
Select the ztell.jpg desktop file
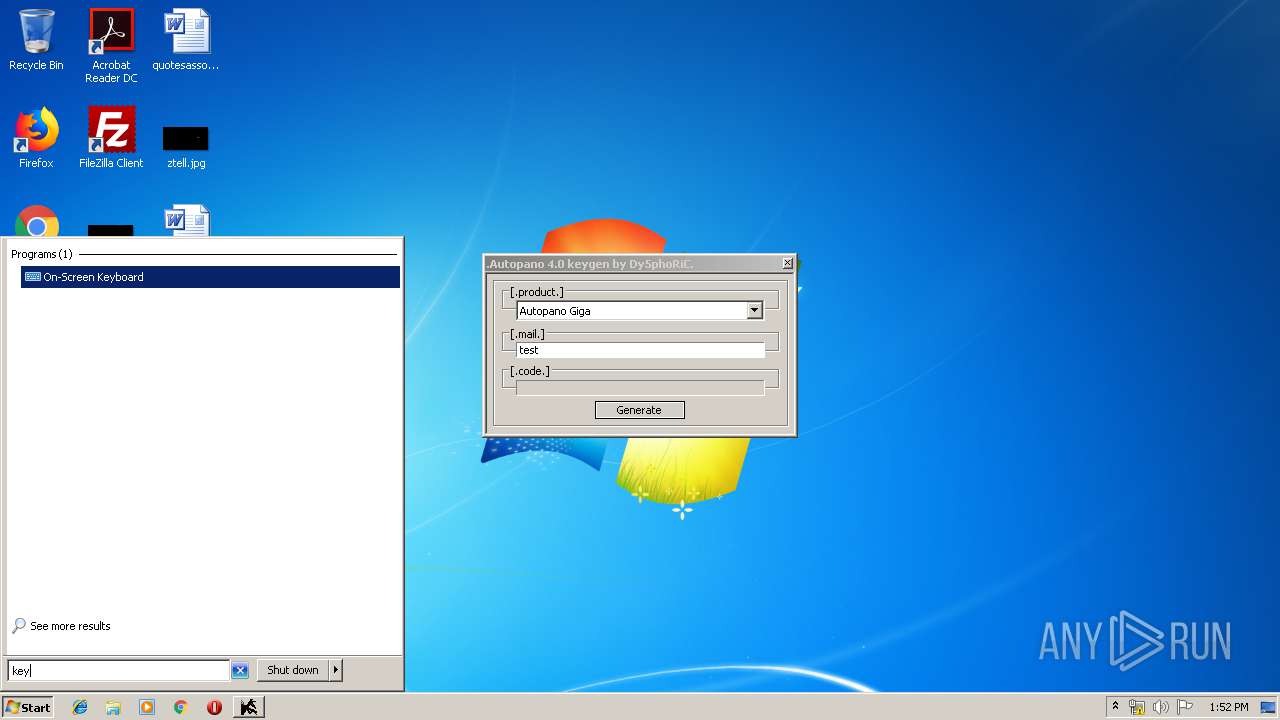tap(186, 146)
